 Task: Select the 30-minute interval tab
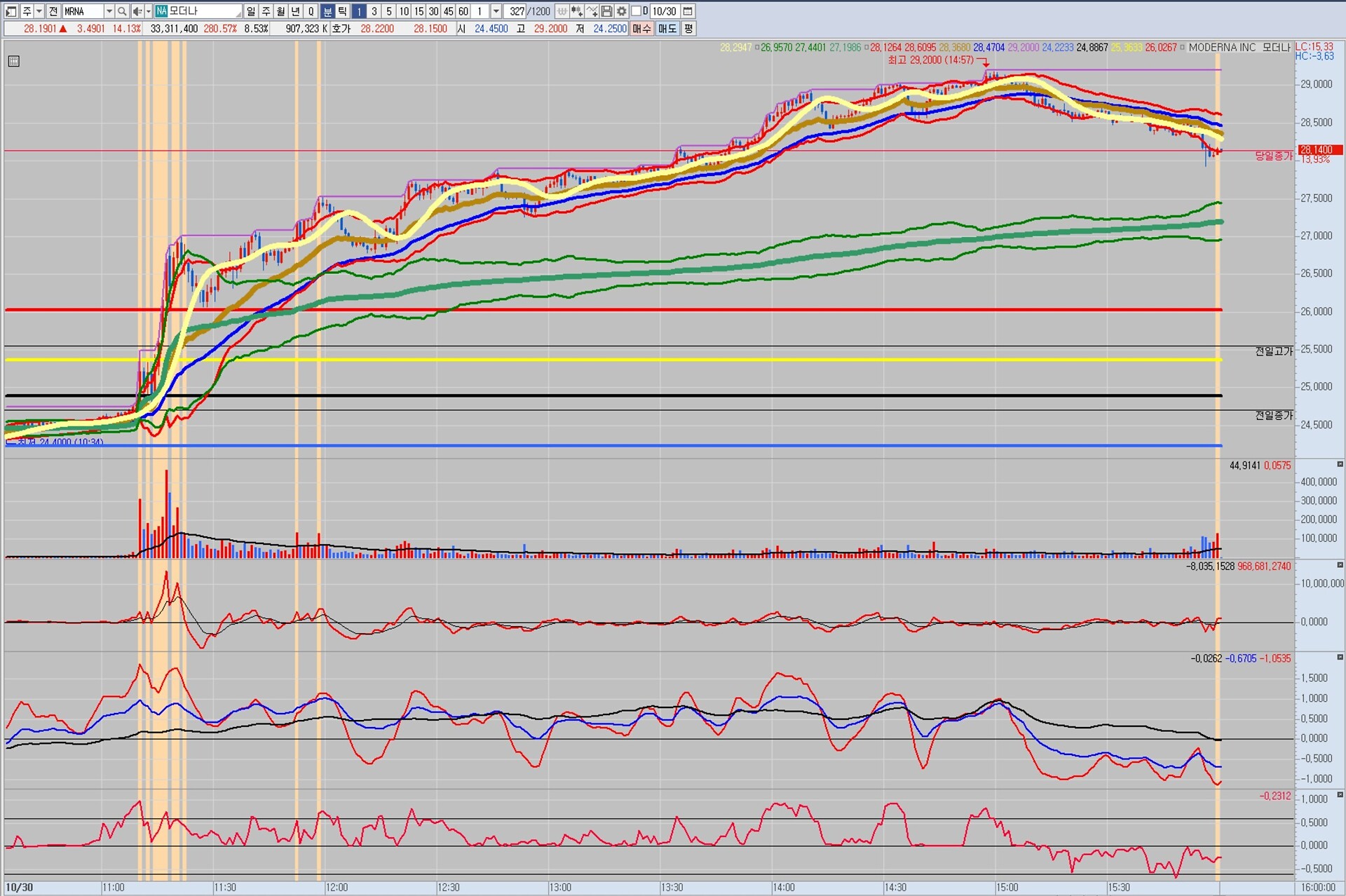point(433,11)
